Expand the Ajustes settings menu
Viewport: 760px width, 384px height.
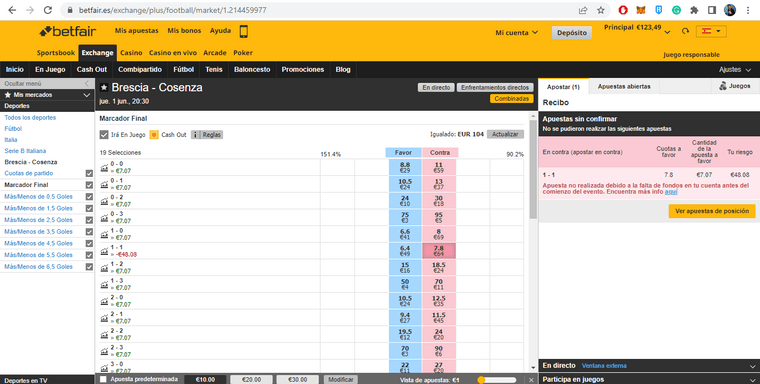(x=735, y=70)
